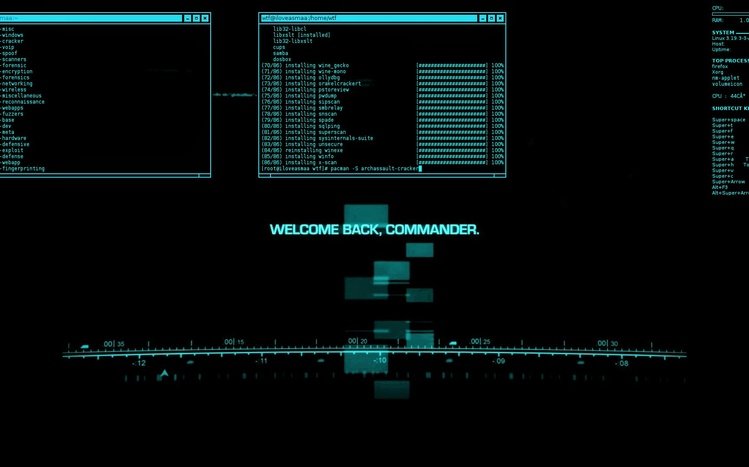Select the '-exploit' line in left terminal
749x467 pixels.
[12, 150]
